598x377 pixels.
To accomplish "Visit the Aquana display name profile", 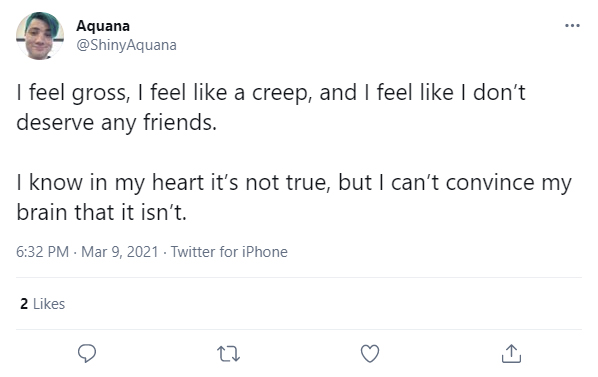I will pos(103,26).
